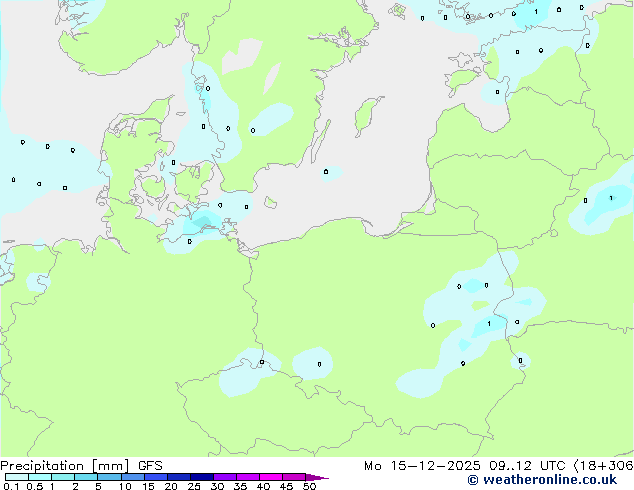Select legend swatch between 15 and 20
The image size is (634, 490).
[156, 477]
